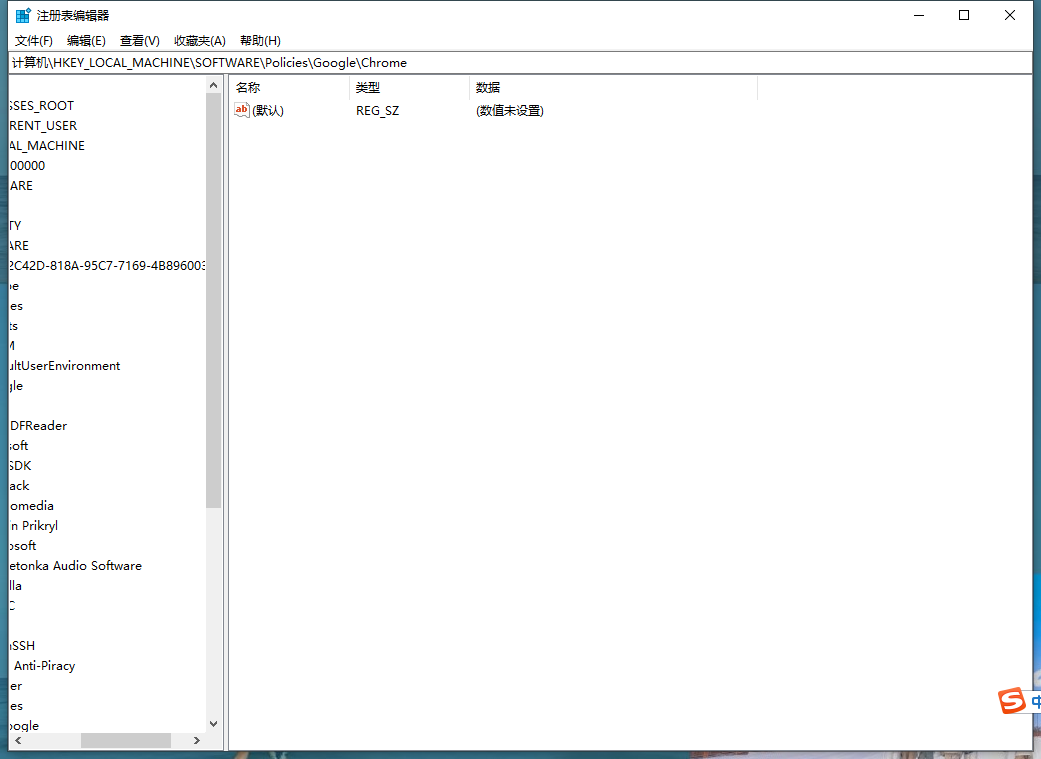The height and width of the screenshot is (759, 1041).
Task: Click the tree's horizontal scrollbar thumb
Action: tap(125, 740)
